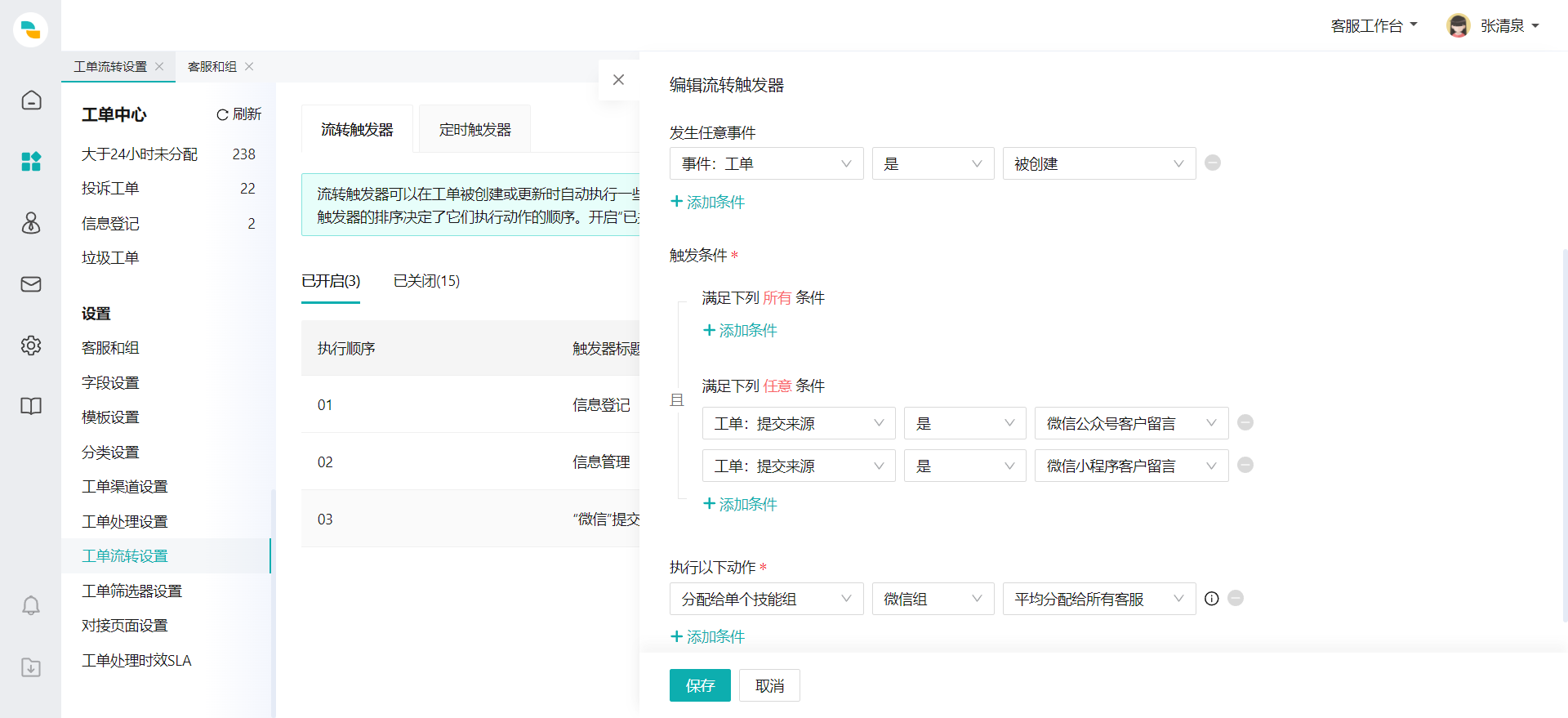Add a condition under 满足下列任意条件
Screen dimensions: 1568x718
pyautogui.click(x=740, y=504)
